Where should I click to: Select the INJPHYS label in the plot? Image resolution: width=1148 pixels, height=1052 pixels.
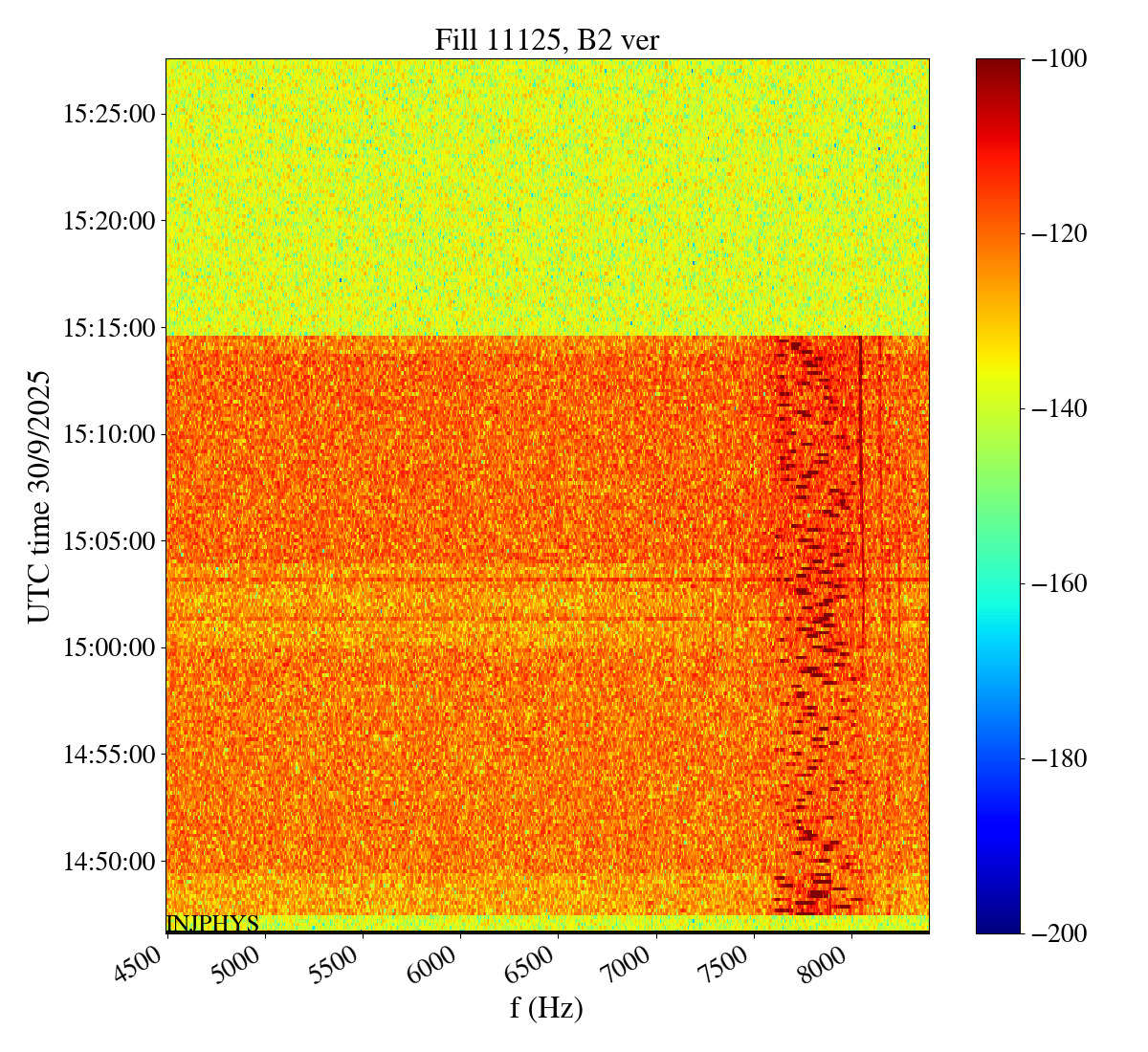coord(212,924)
